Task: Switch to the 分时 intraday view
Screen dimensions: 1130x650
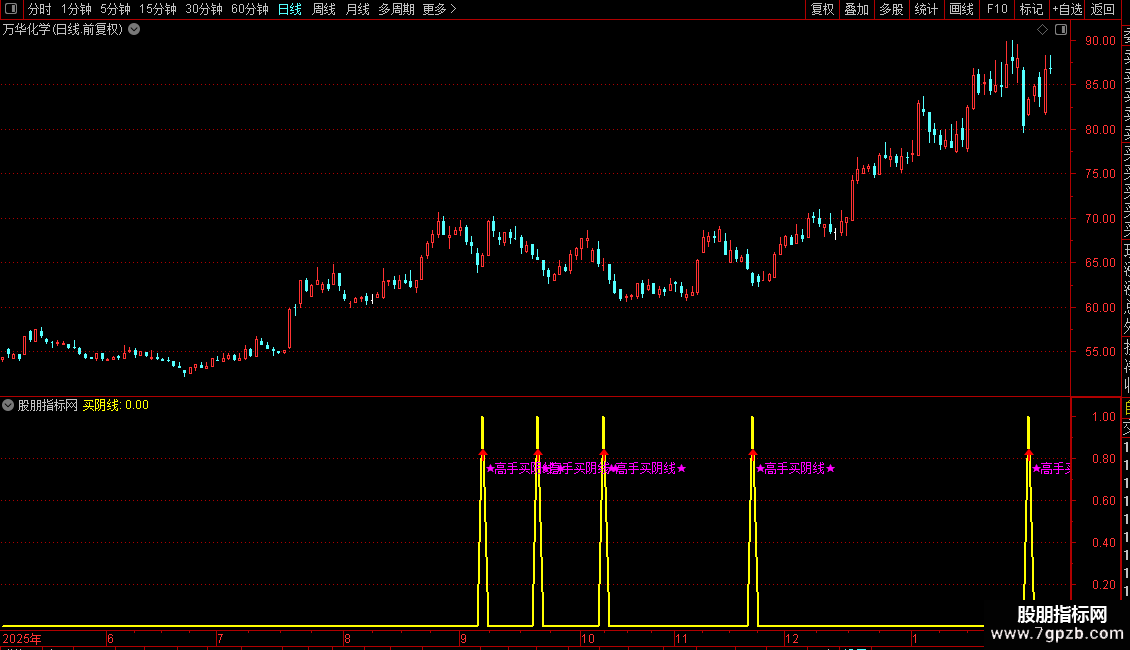Action: [x=40, y=9]
